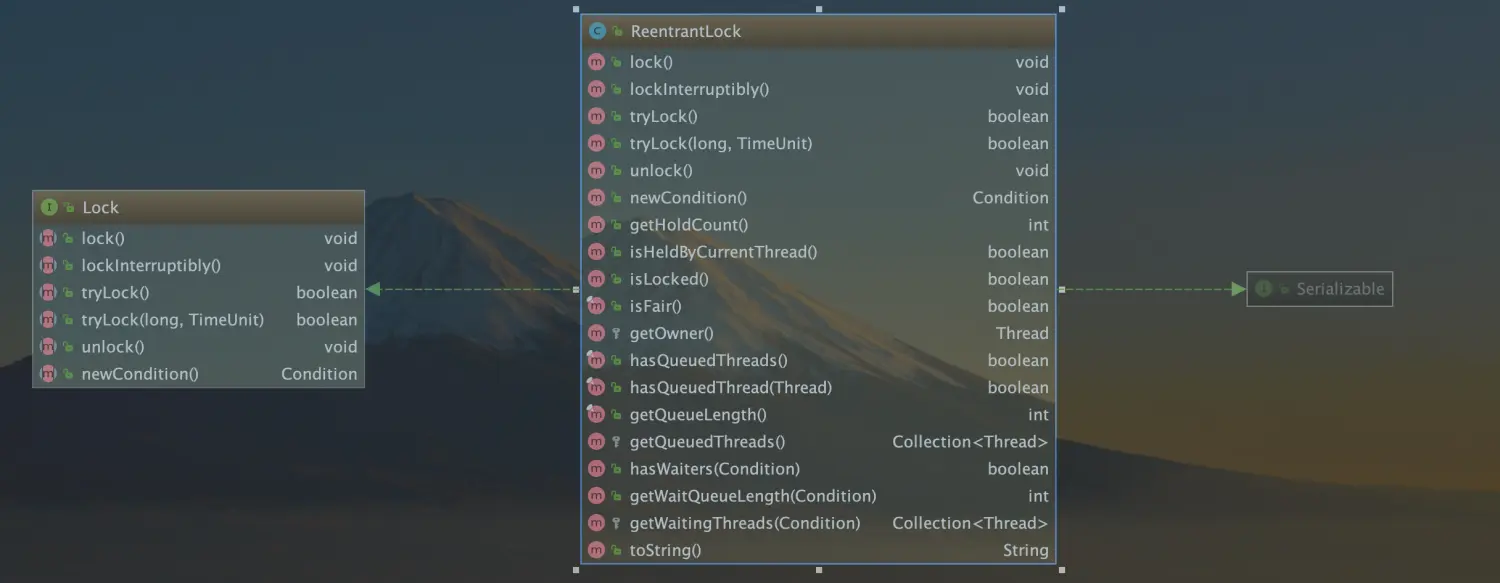Viewport: 1500px width, 583px height.
Task: Click the interface icon beside Serializable
Action: coord(1263,289)
